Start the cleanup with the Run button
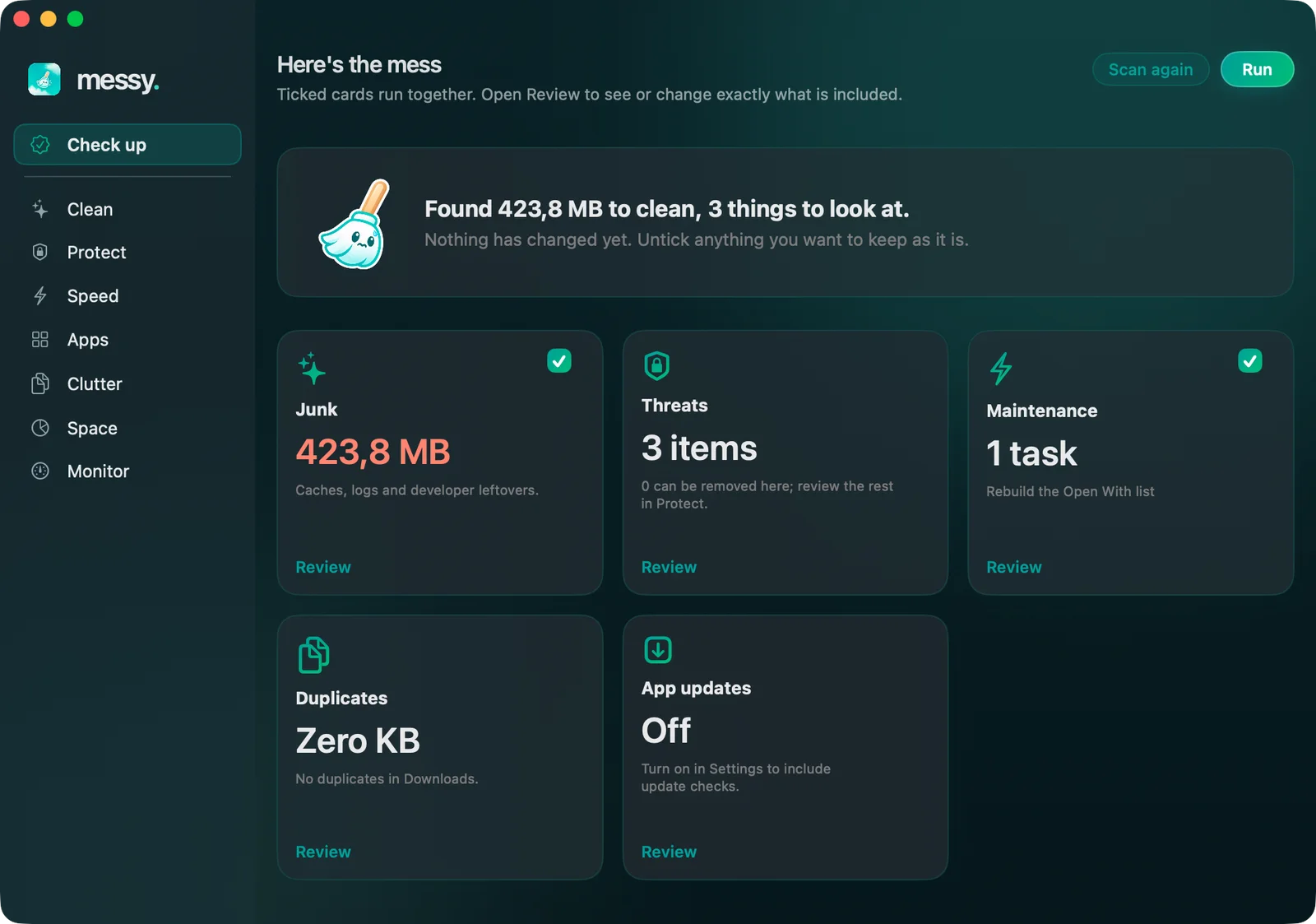 [1257, 69]
